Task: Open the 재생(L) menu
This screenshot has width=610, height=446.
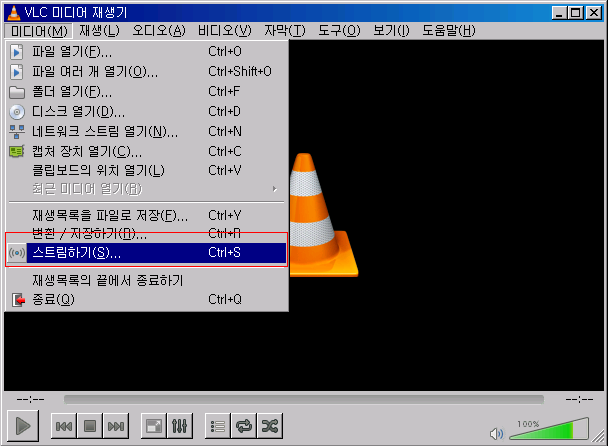Action: tap(99, 30)
